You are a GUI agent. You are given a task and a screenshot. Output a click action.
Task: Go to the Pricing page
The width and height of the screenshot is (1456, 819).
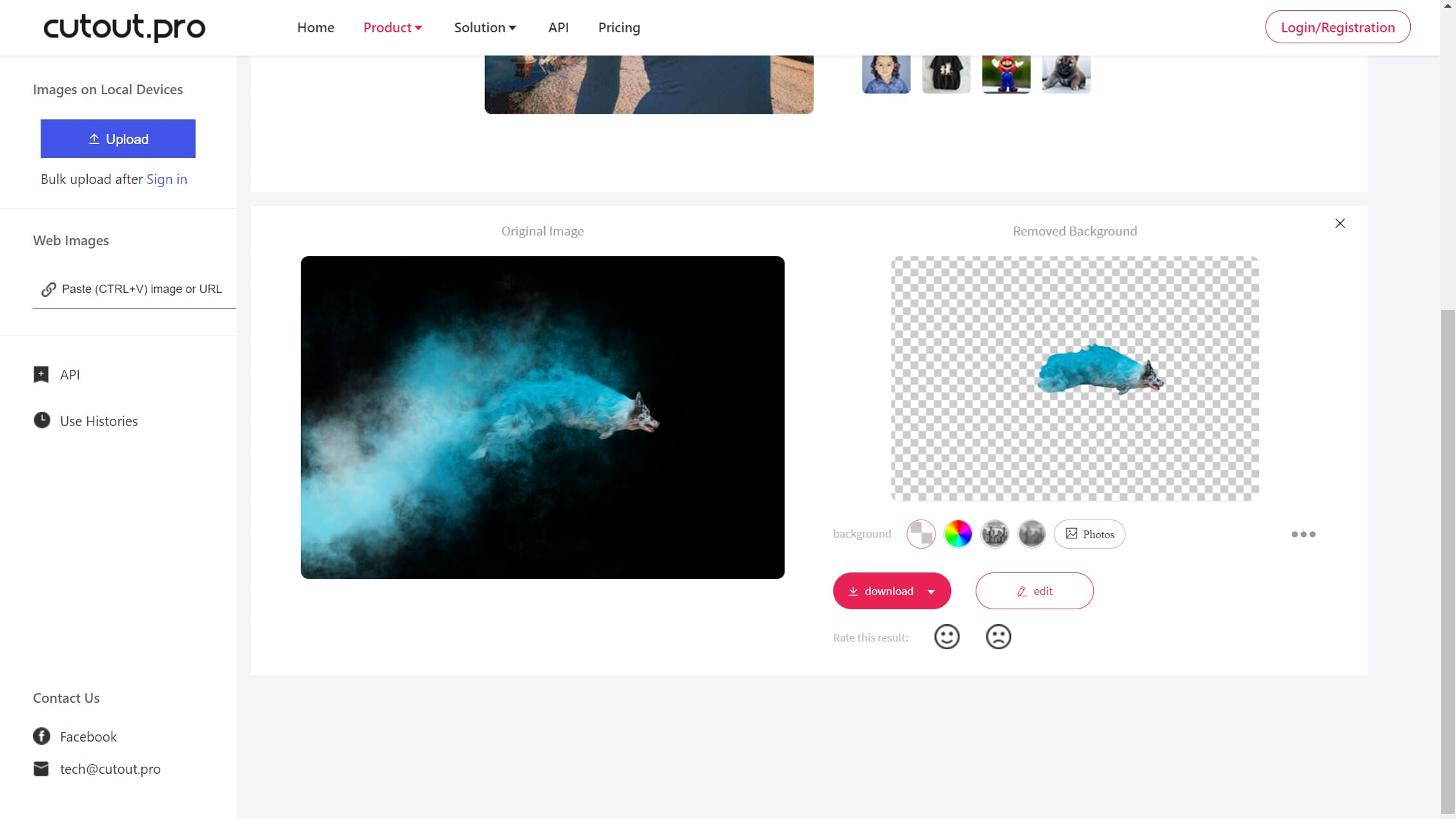coord(619,27)
